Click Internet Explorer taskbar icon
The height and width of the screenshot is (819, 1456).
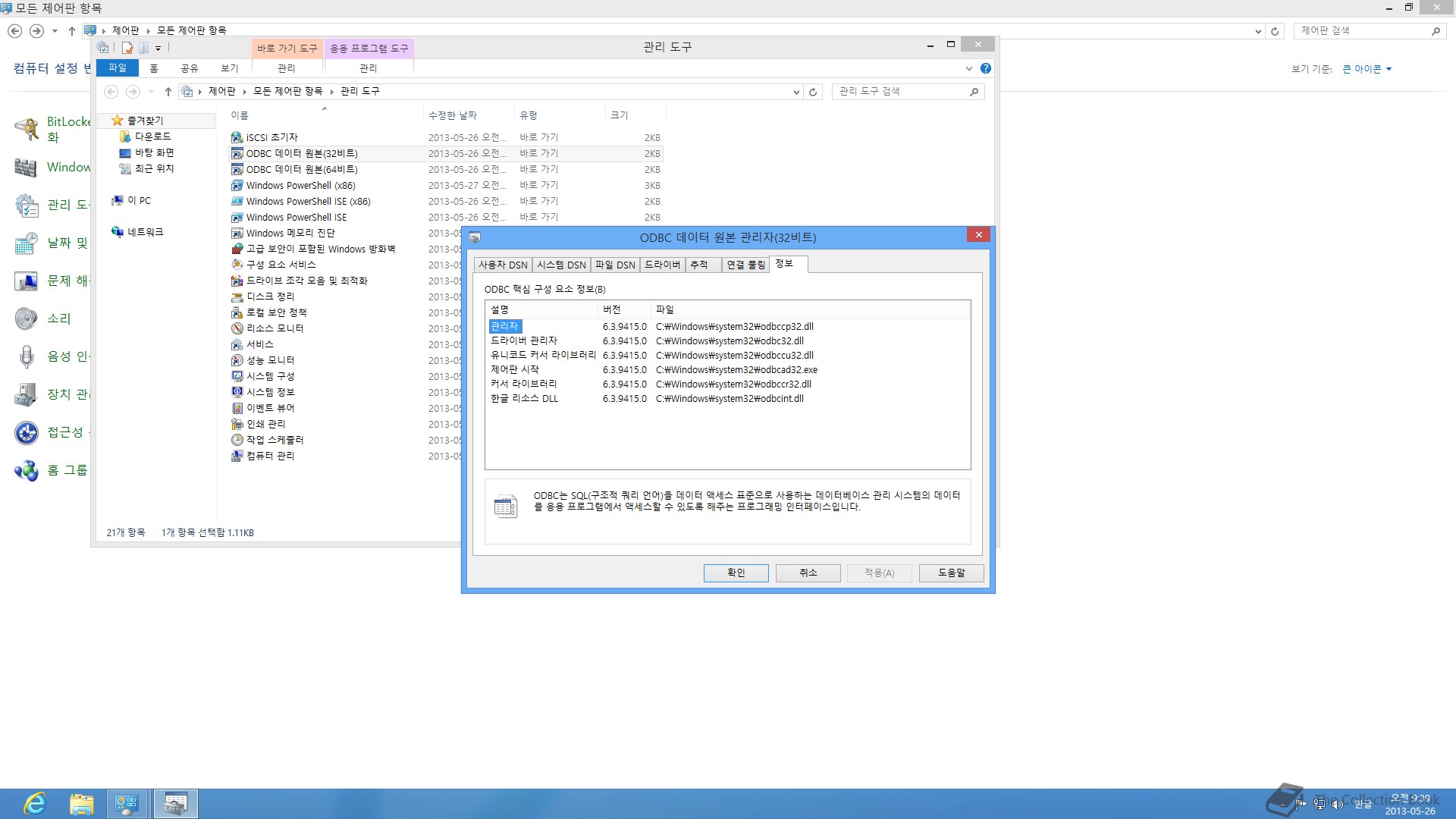[35, 804]
